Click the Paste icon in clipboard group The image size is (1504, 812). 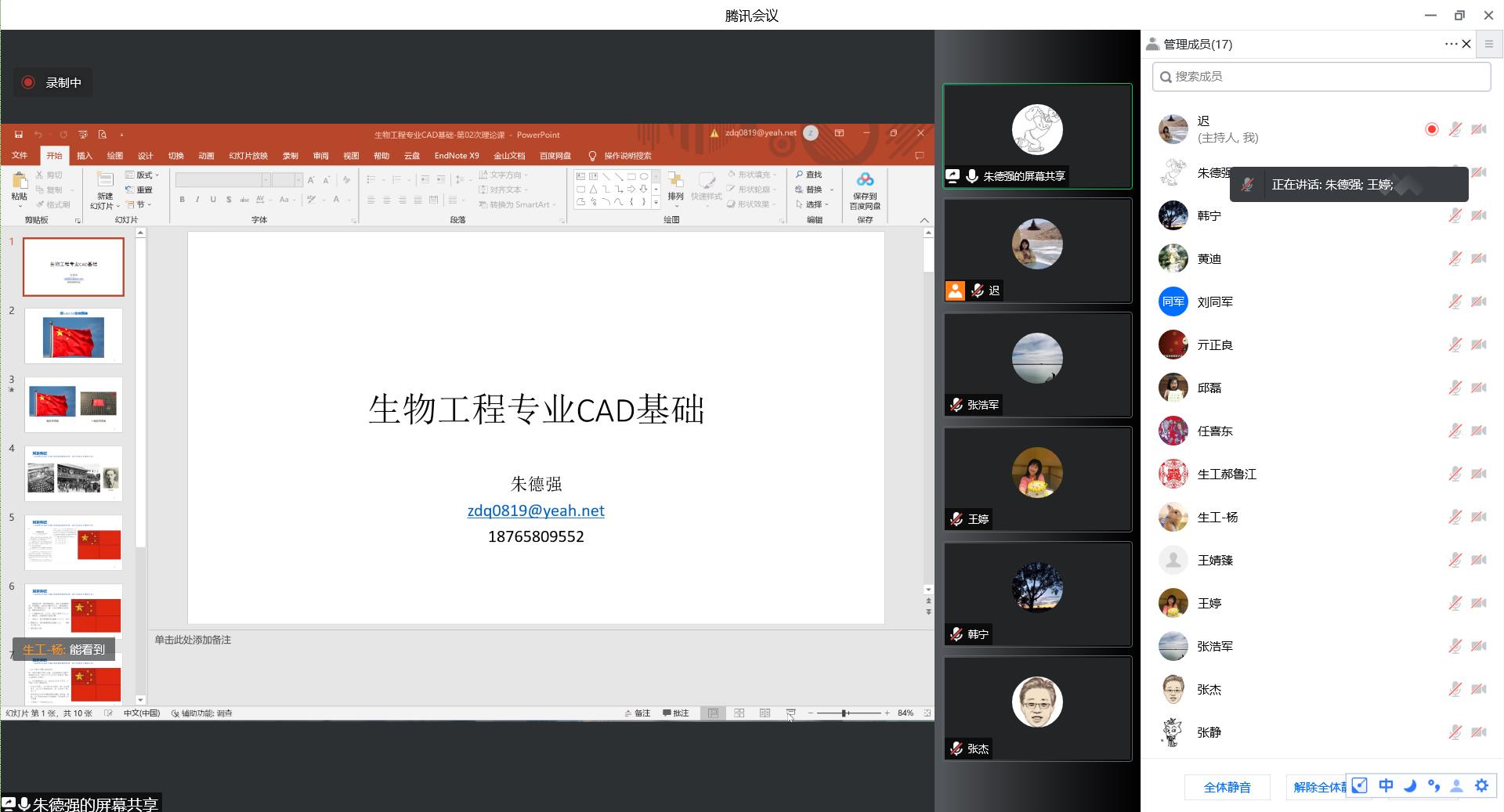[x=20, y=182]
